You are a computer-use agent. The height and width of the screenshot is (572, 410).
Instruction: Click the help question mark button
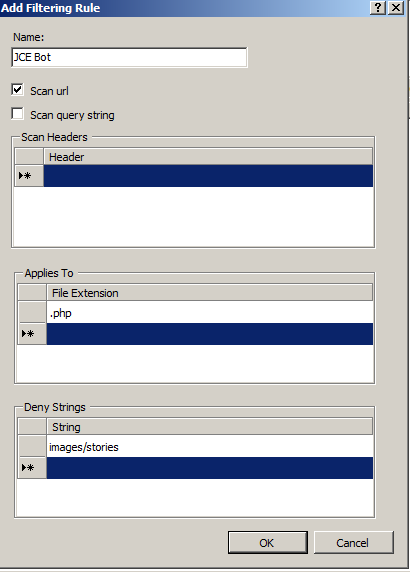click(x=378, y=8)
